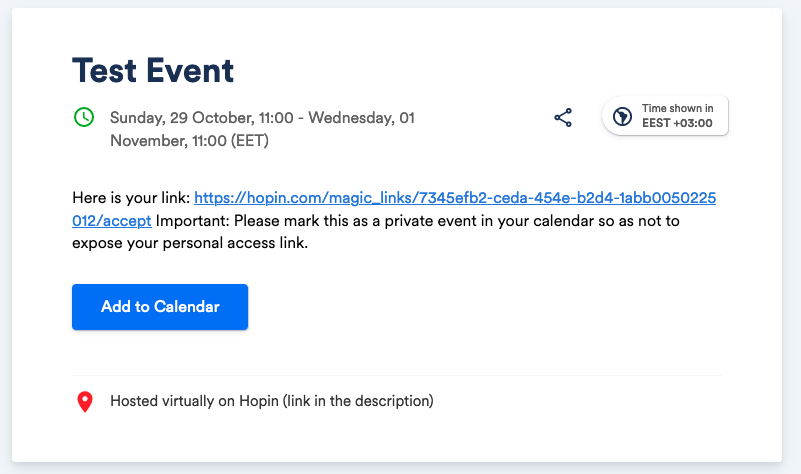Click the "012/accept" link portion
801x474 pixels.
111,221
